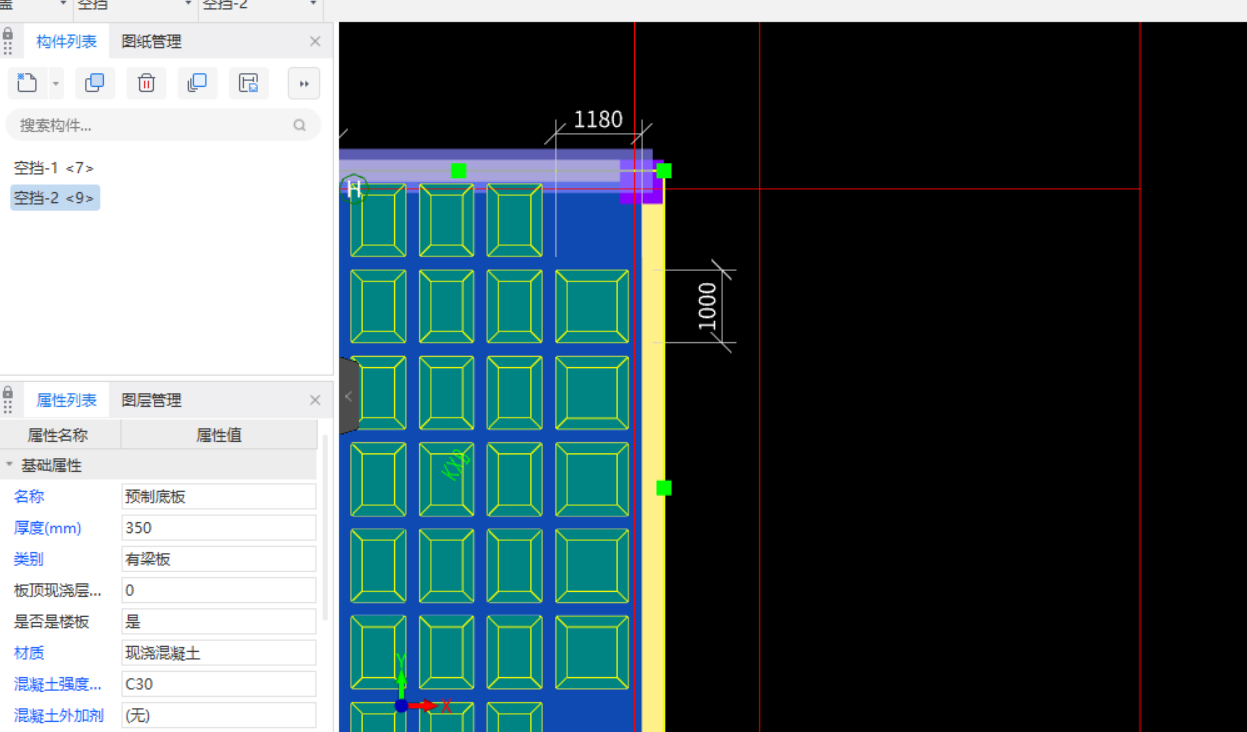The height and width of the screenshot is (732, 1247).
Task: Click the 材质 property label
Action: point(29,653)
